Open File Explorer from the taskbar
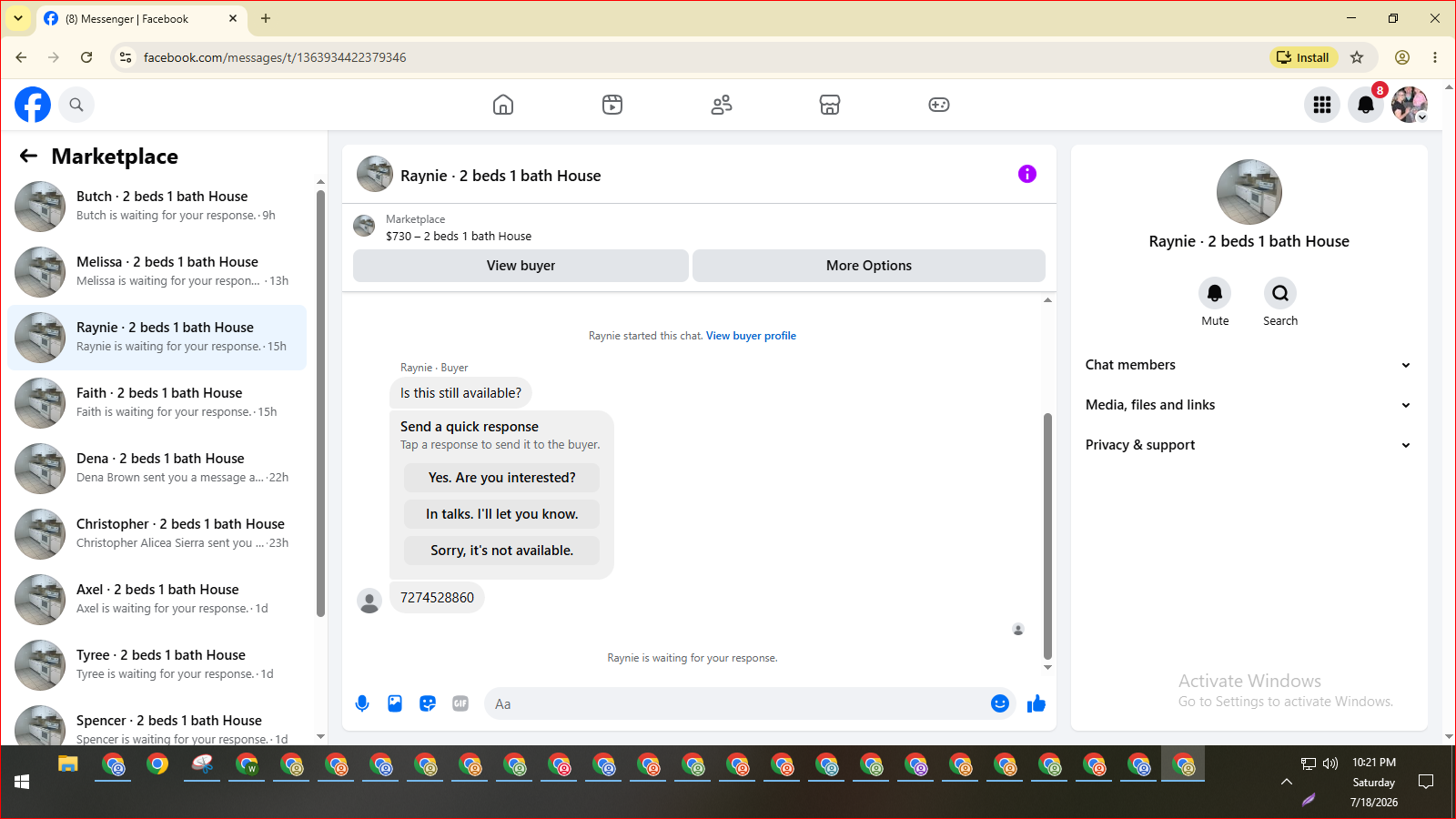Viewport: 1456px width, 819px height. [68, 764]
